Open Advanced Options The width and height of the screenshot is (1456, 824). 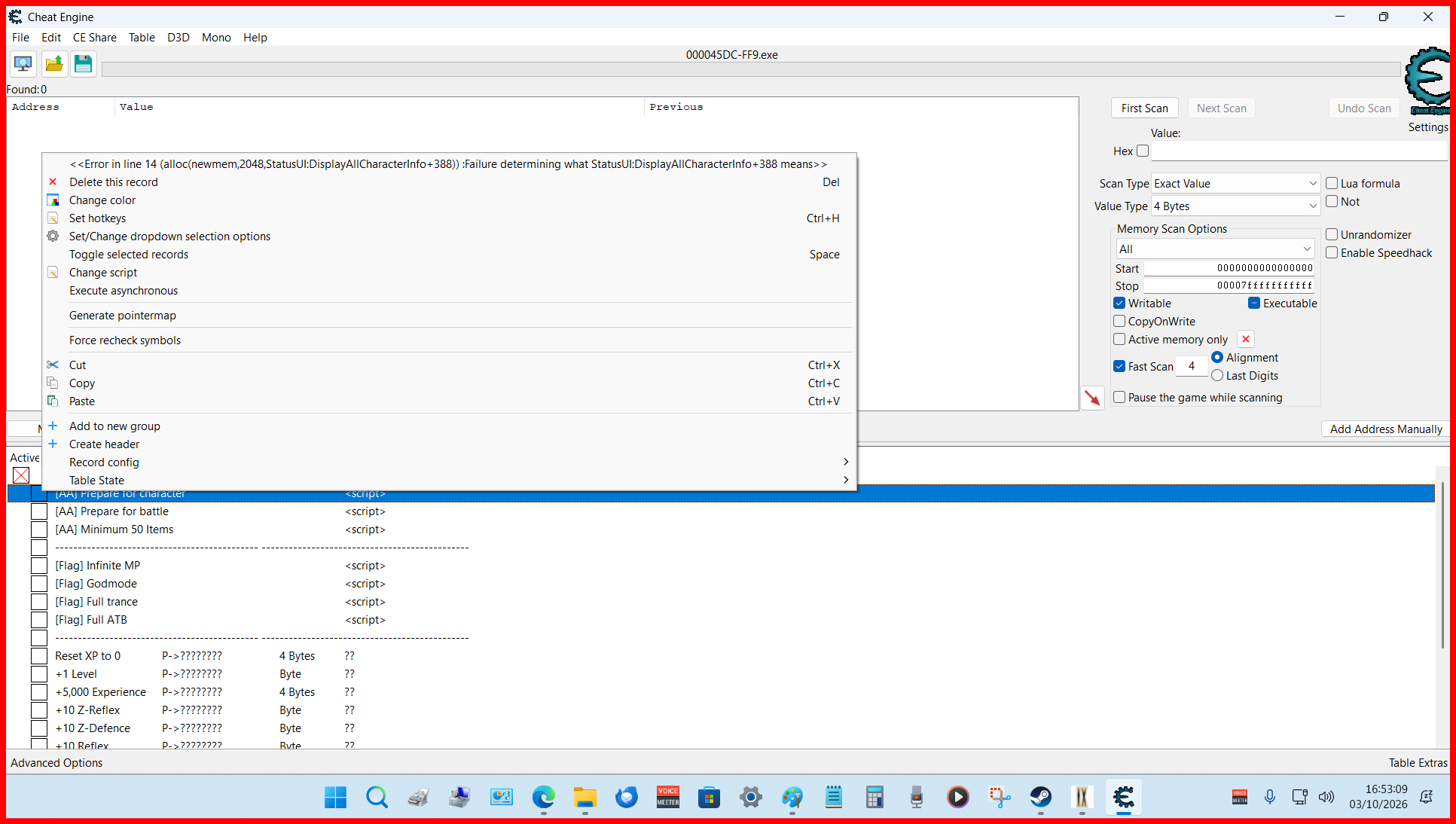click(56, 763)
